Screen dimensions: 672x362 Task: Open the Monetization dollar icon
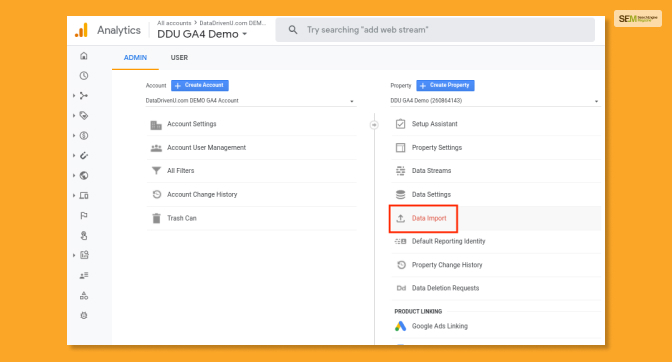click(x=84, y=136)
